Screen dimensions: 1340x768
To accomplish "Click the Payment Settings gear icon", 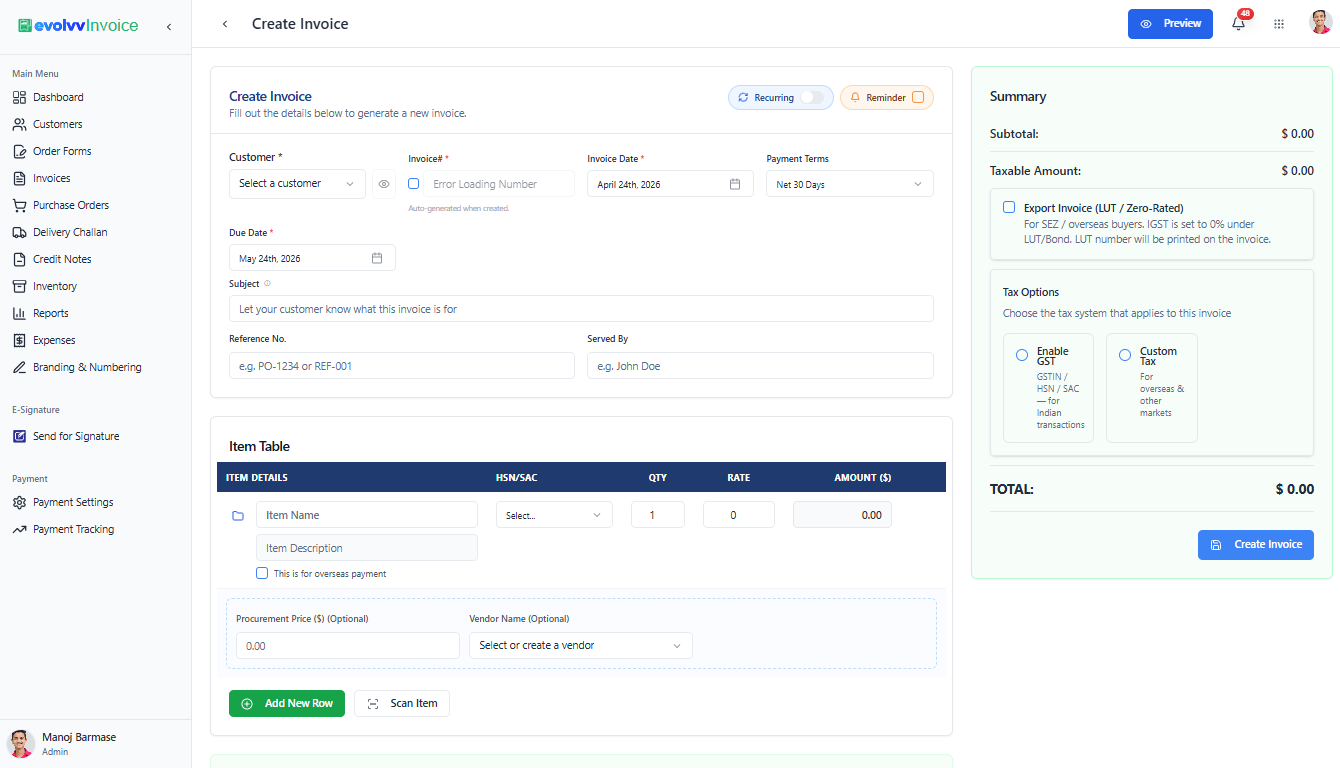I will coord(19,502).
